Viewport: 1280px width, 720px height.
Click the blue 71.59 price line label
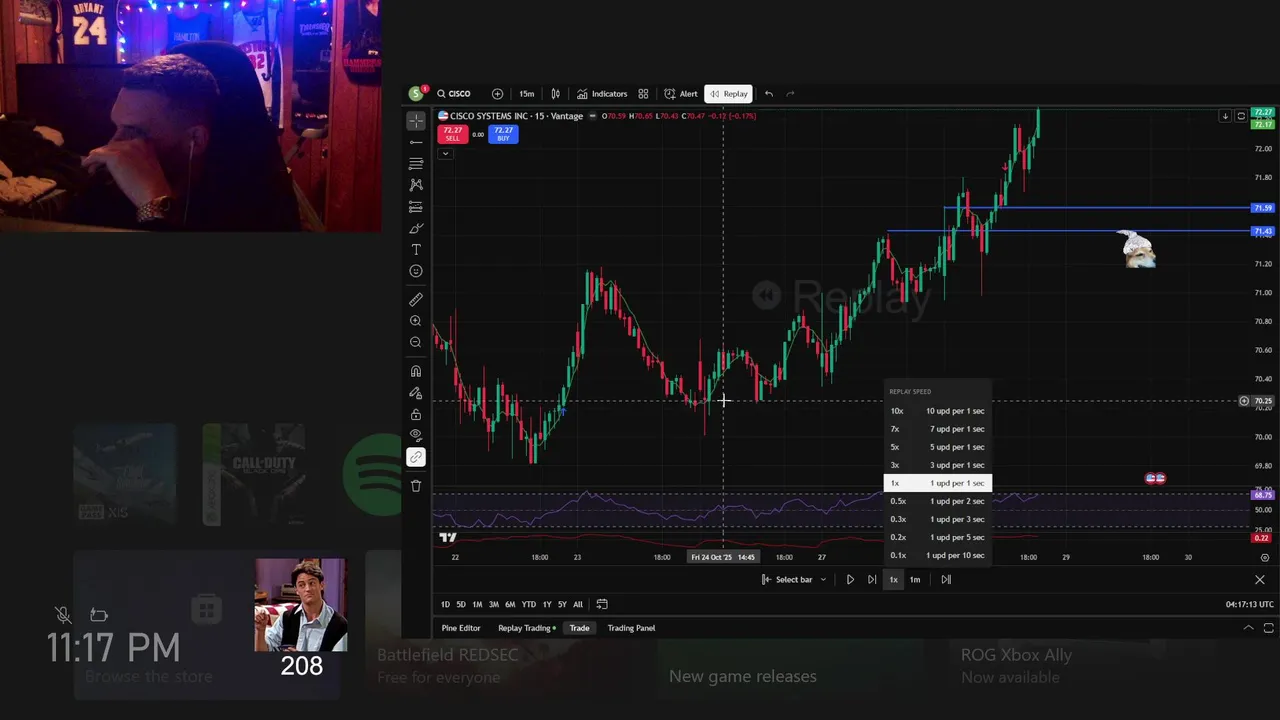click(x=1263, y=208)
